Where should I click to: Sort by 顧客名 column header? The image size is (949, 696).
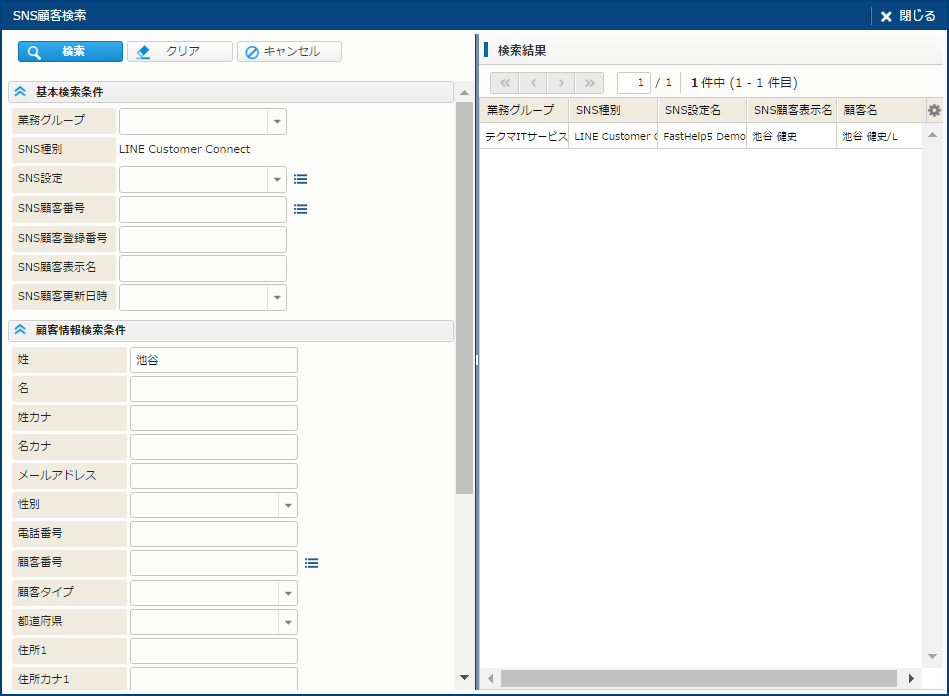(x=881, y=110)
